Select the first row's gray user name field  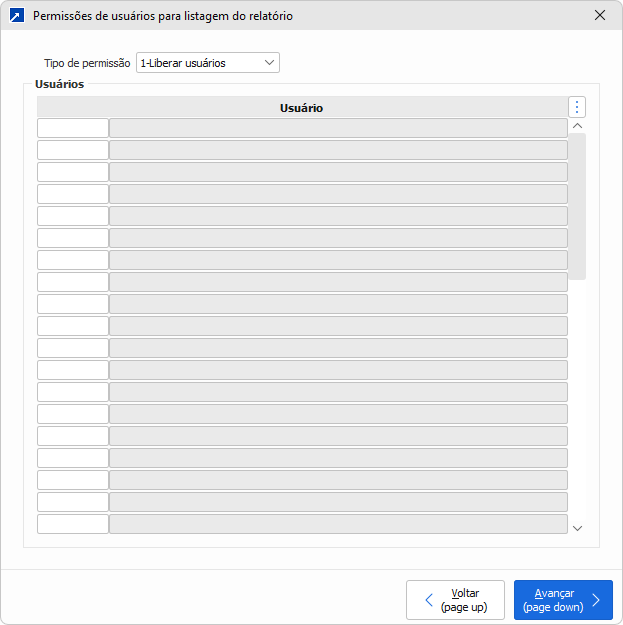tap(338, 128)
